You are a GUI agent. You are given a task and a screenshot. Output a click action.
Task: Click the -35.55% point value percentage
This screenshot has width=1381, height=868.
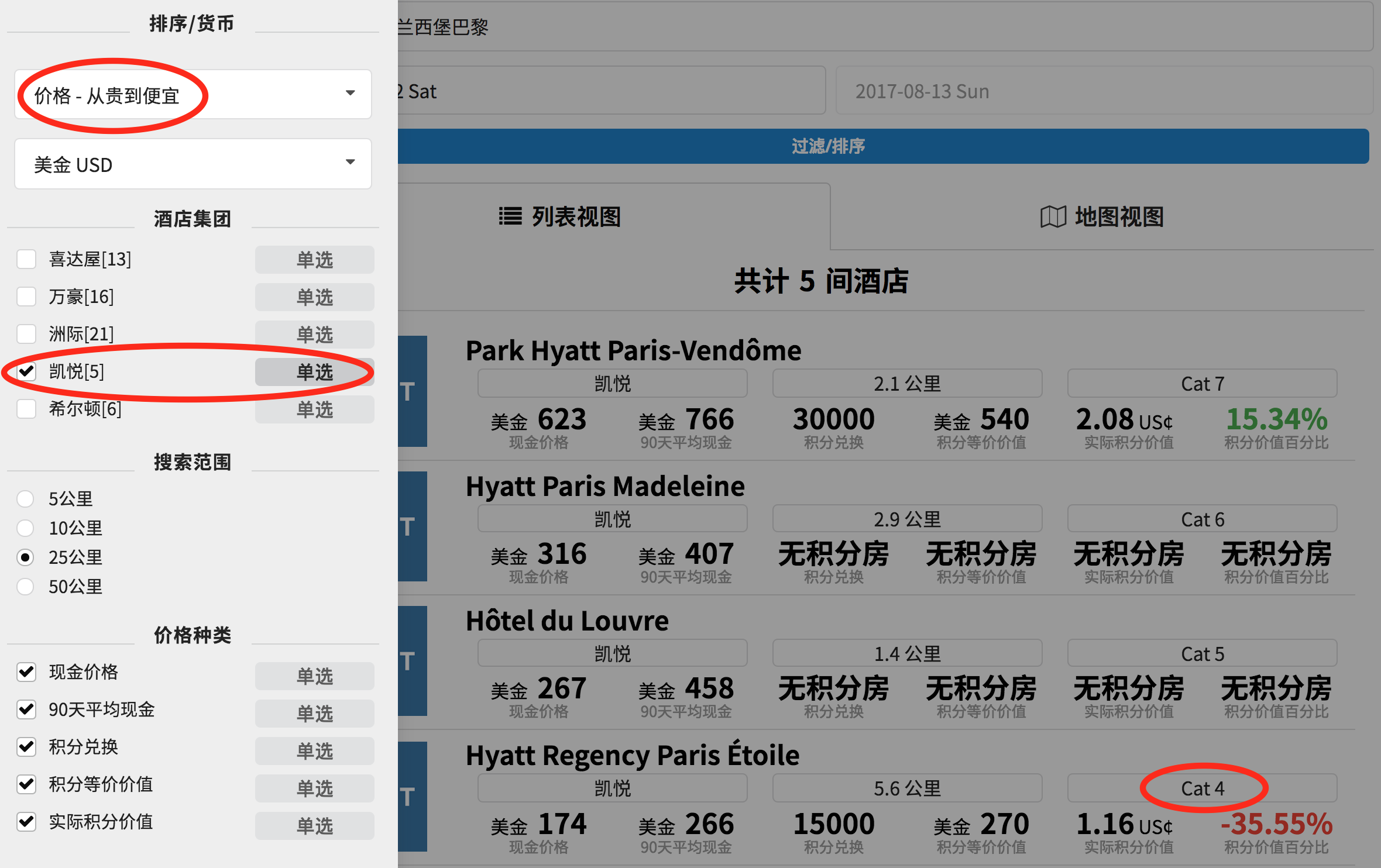tap(1277, 824)
